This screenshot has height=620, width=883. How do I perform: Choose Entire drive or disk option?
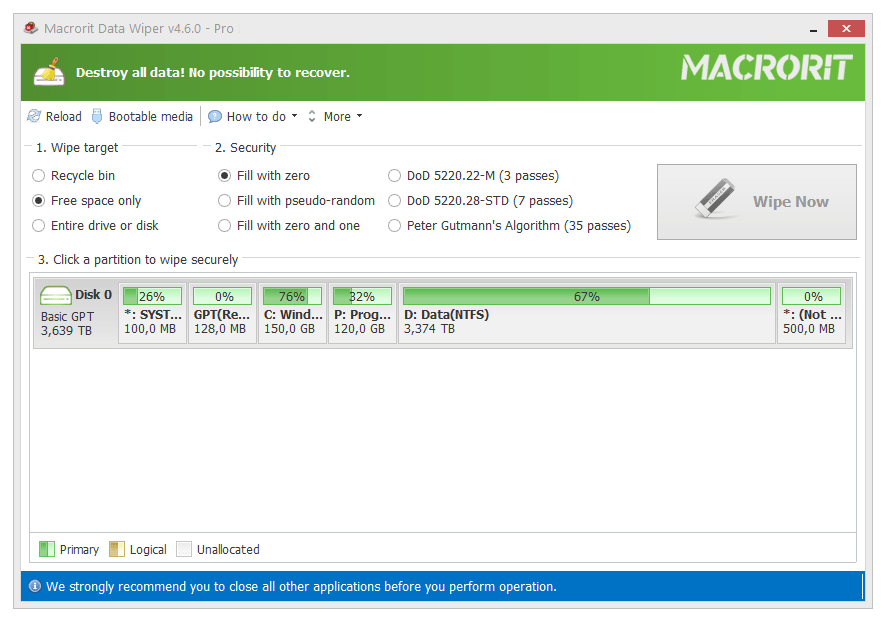38,226
